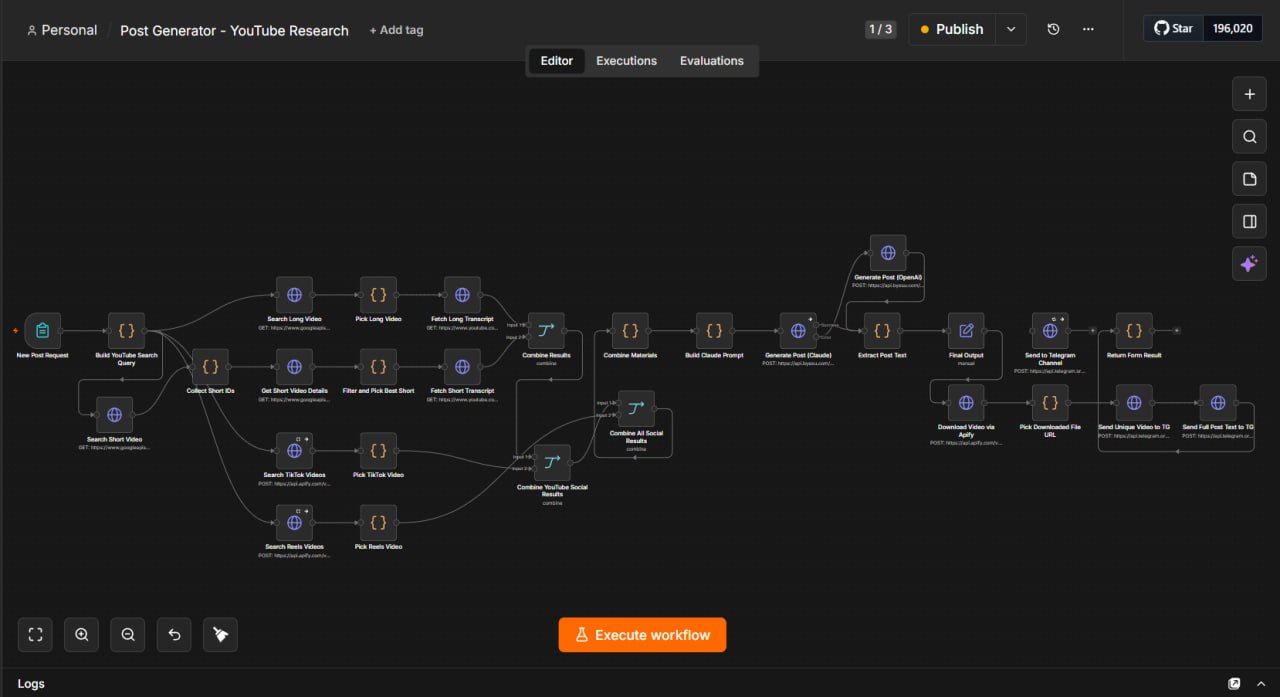Open the Combine Materials node

(630, 331)
